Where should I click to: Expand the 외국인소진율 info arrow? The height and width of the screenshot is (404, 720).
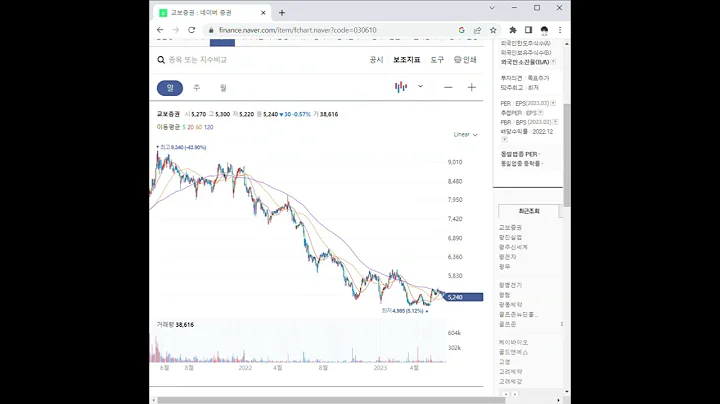[553, 62]
